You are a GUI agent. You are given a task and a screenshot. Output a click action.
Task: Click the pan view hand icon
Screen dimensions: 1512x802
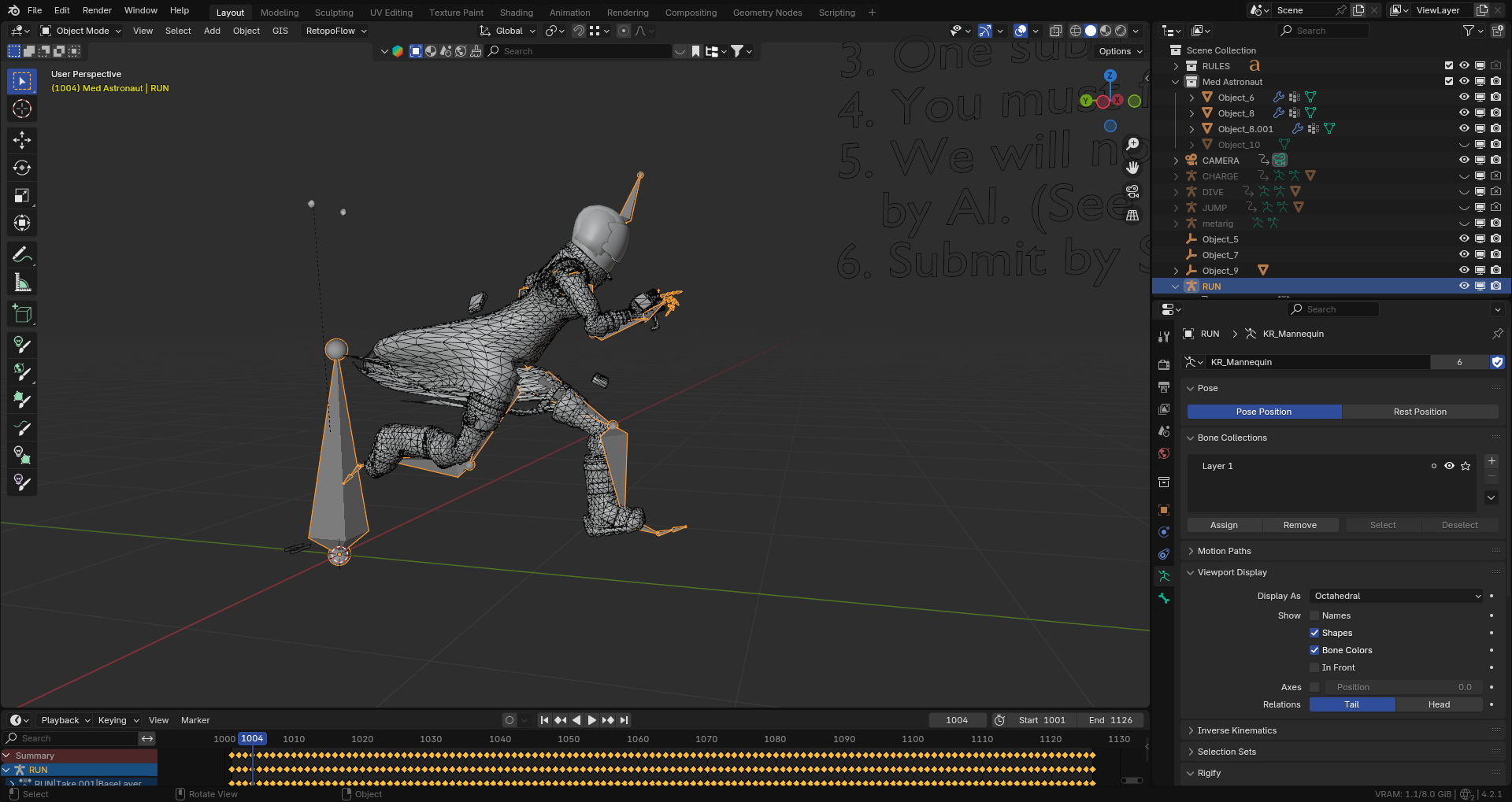[1132, 168]
